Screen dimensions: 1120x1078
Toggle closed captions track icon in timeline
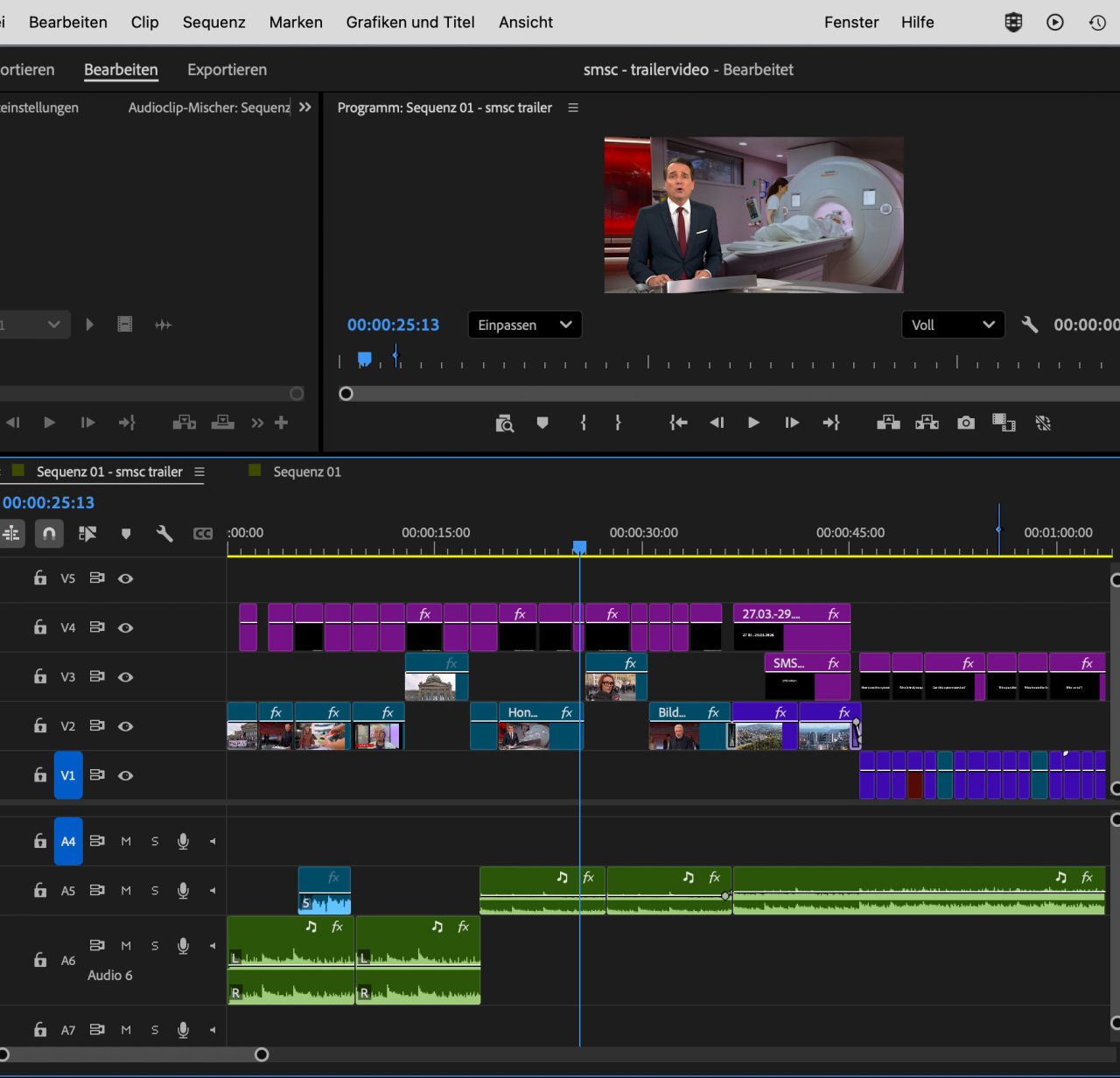click(x=203, y=533)
